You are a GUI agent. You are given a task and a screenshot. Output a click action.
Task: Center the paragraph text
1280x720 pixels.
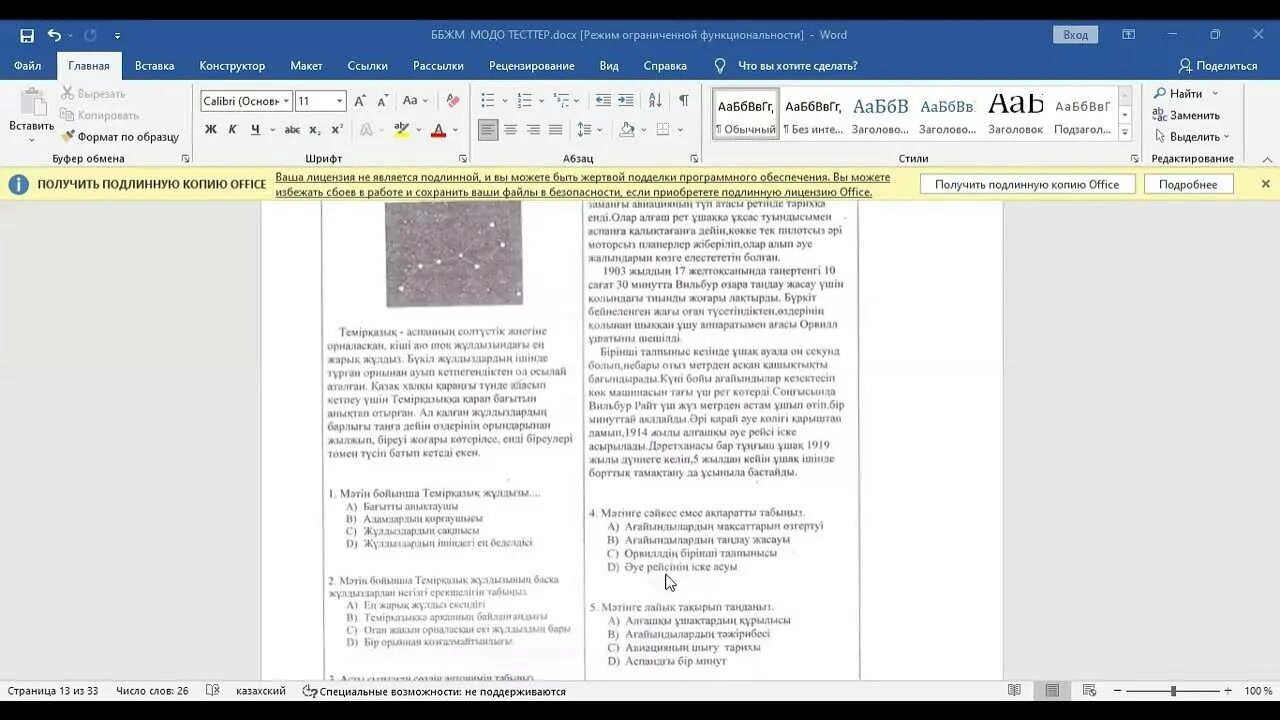pyautogui.click(x=510, y=130)
